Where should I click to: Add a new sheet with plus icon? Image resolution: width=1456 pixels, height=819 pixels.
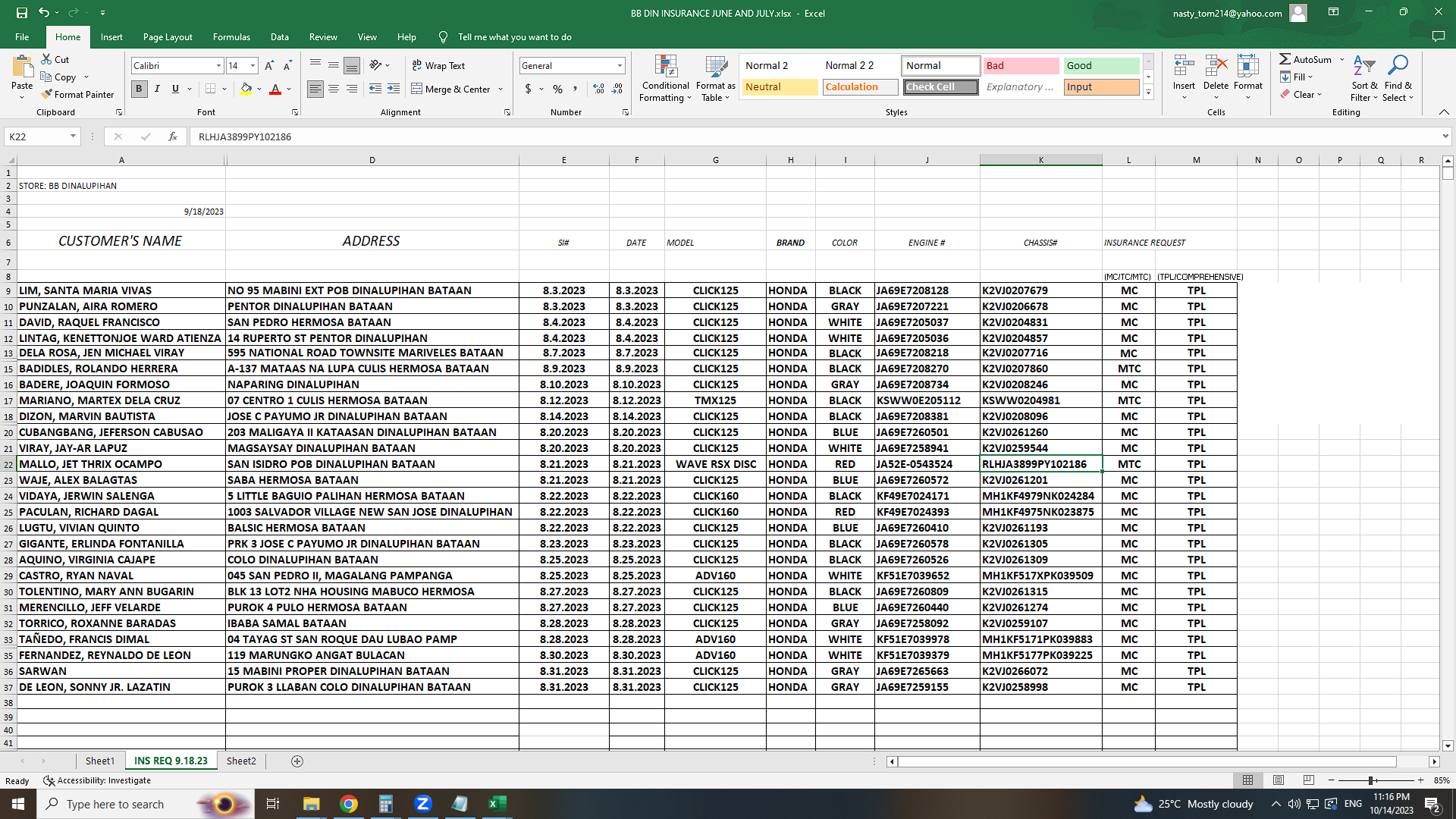click(x=297, y=761)
